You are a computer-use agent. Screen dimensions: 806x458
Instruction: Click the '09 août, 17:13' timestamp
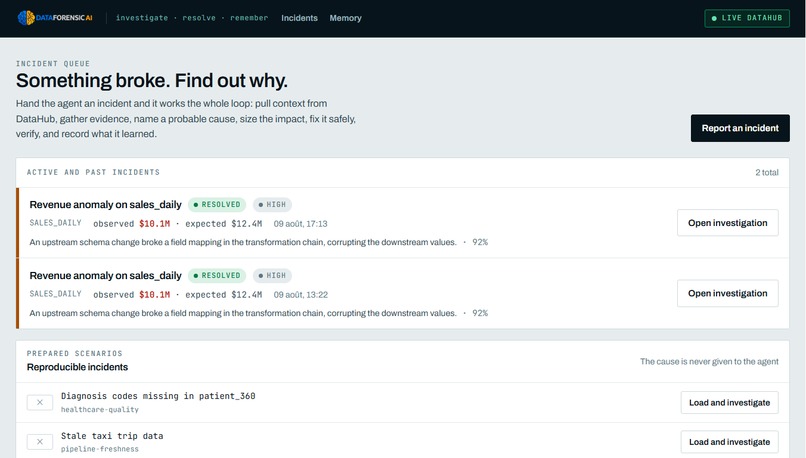click(x=300, y=224)
